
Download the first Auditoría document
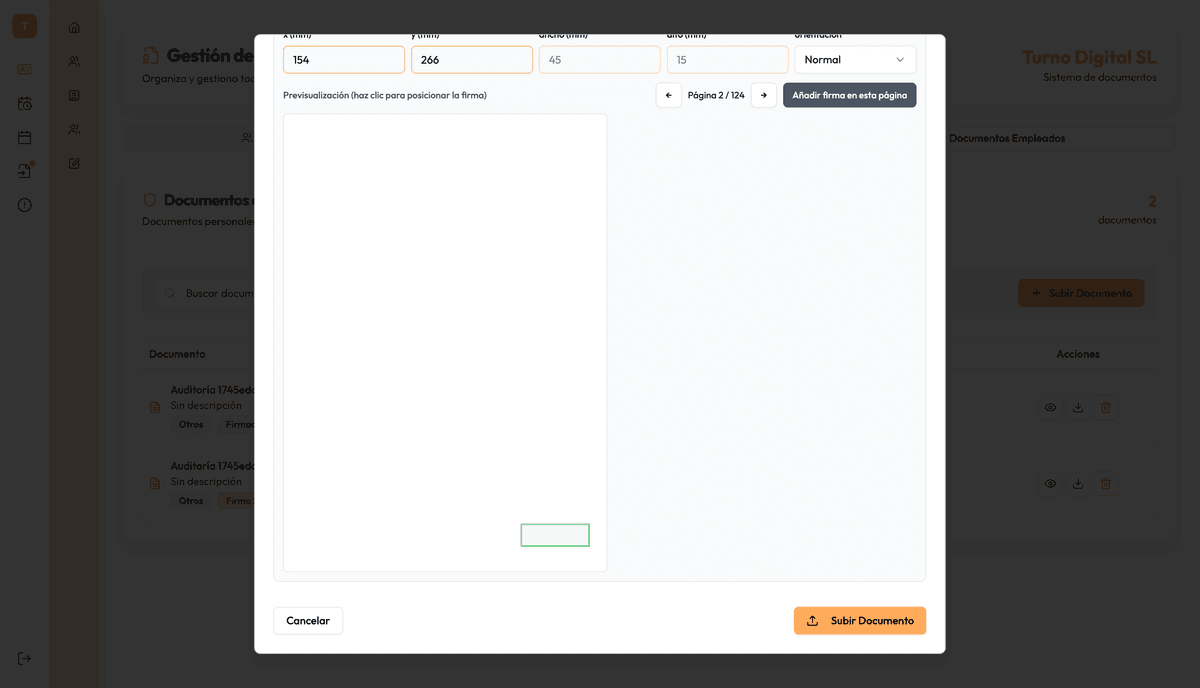pos(1078,408)
